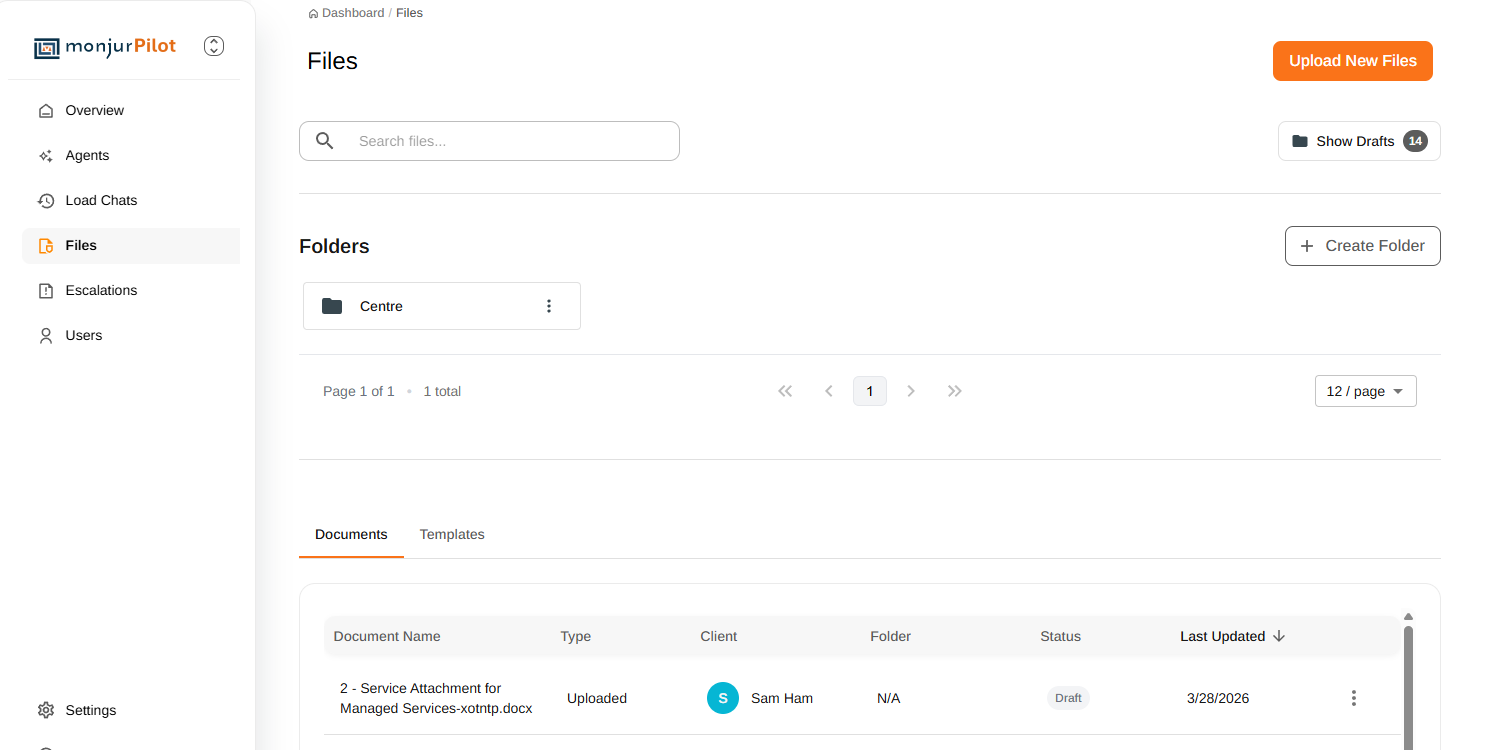
Task: Go to the previous folders page
Action: [828, 391]
